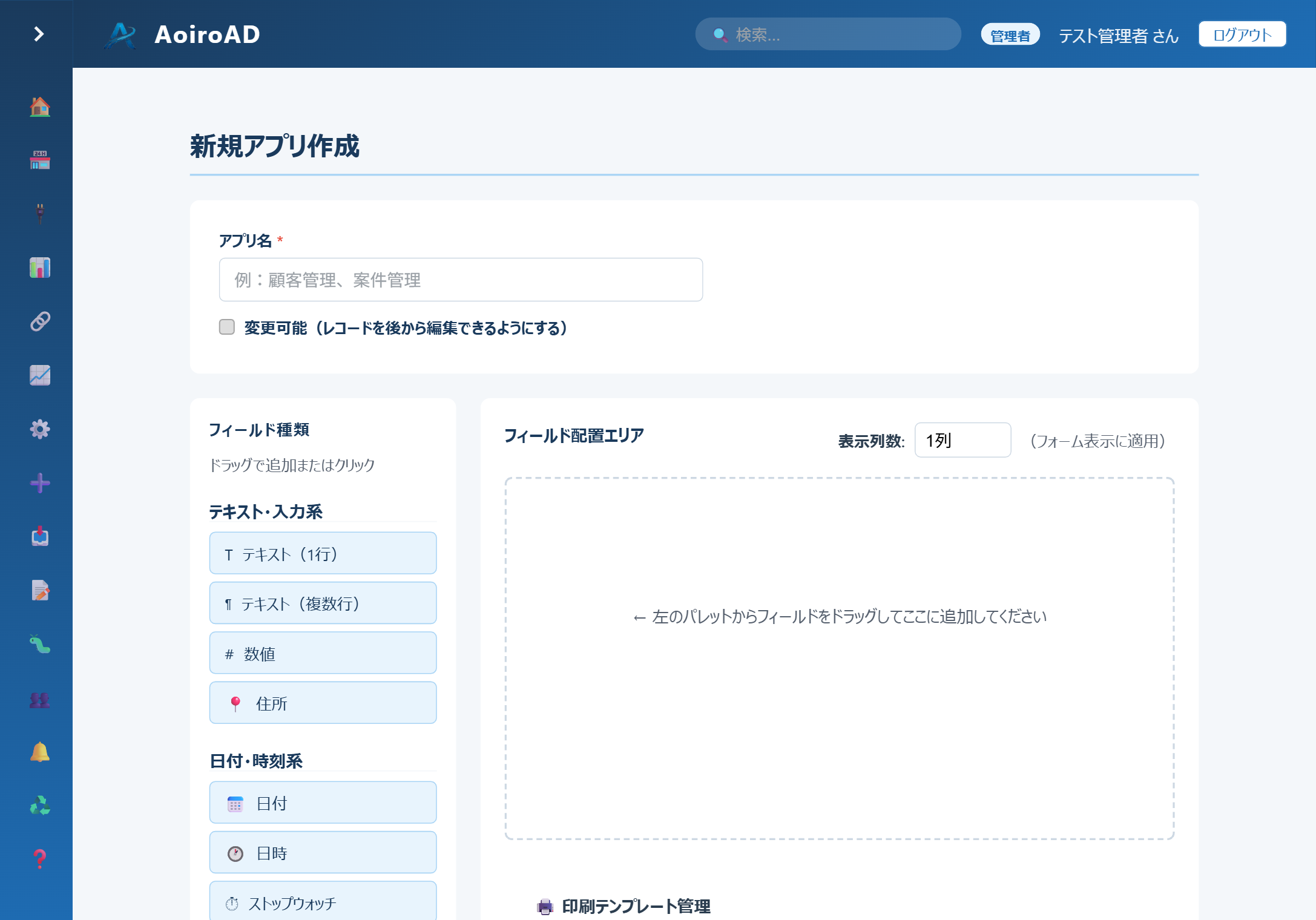This screenshot has height=920, width=1316.
Task: Add the 数値 field type
Action: (323, 653)
